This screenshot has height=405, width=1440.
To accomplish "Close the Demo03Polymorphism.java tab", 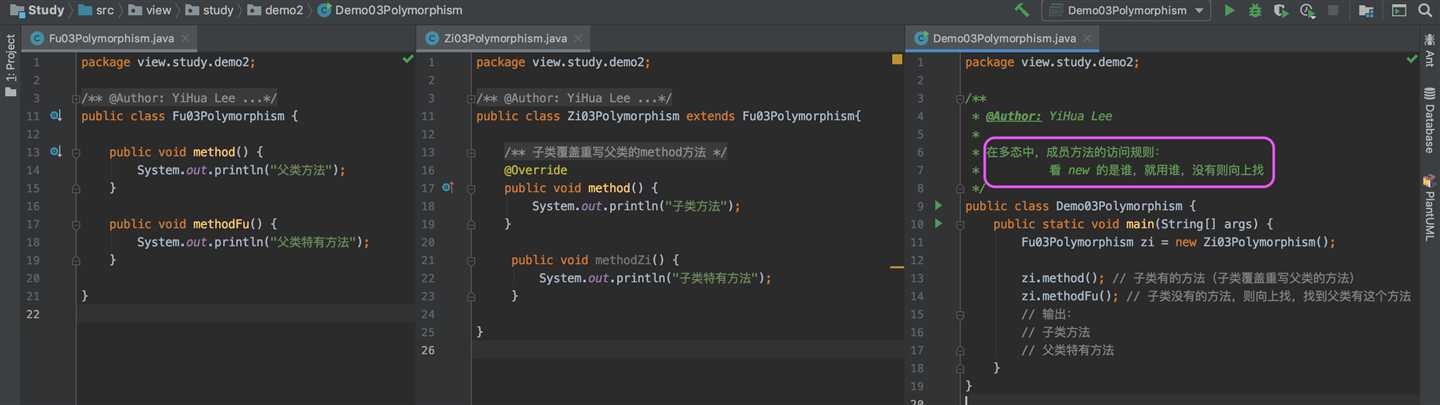I will pos(1087,38).
